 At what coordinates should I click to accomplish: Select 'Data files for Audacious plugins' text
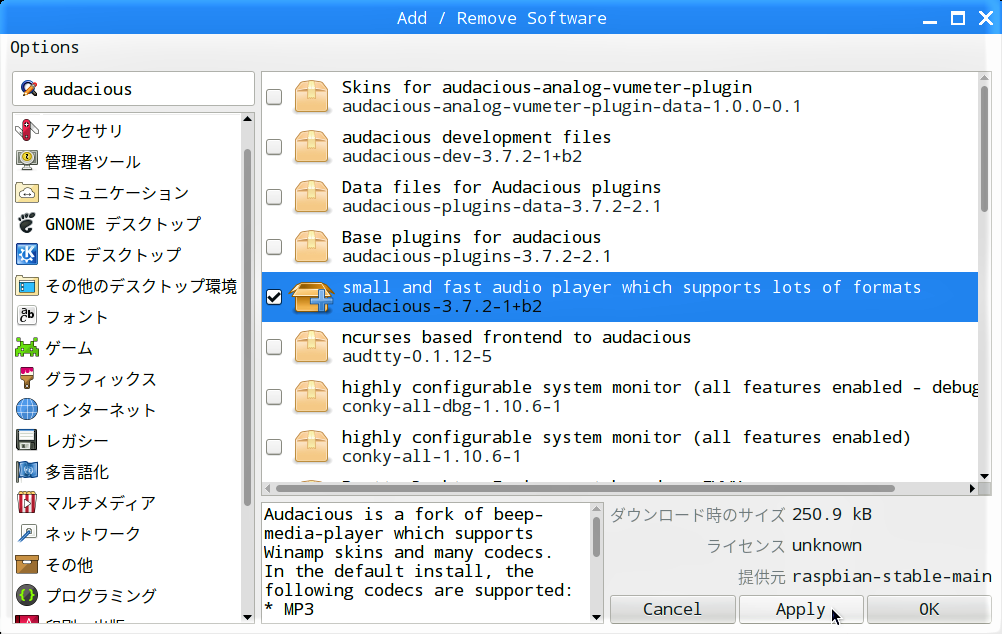[x=501, y=187]
